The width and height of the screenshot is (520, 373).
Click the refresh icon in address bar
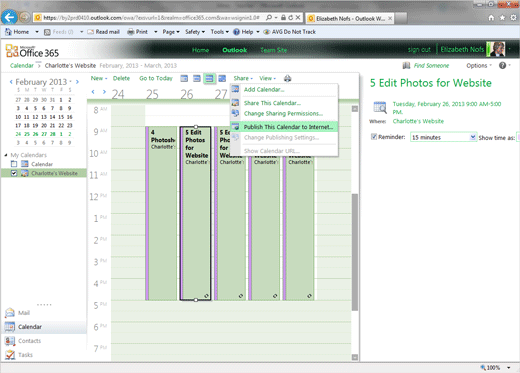tap(290, 18)
